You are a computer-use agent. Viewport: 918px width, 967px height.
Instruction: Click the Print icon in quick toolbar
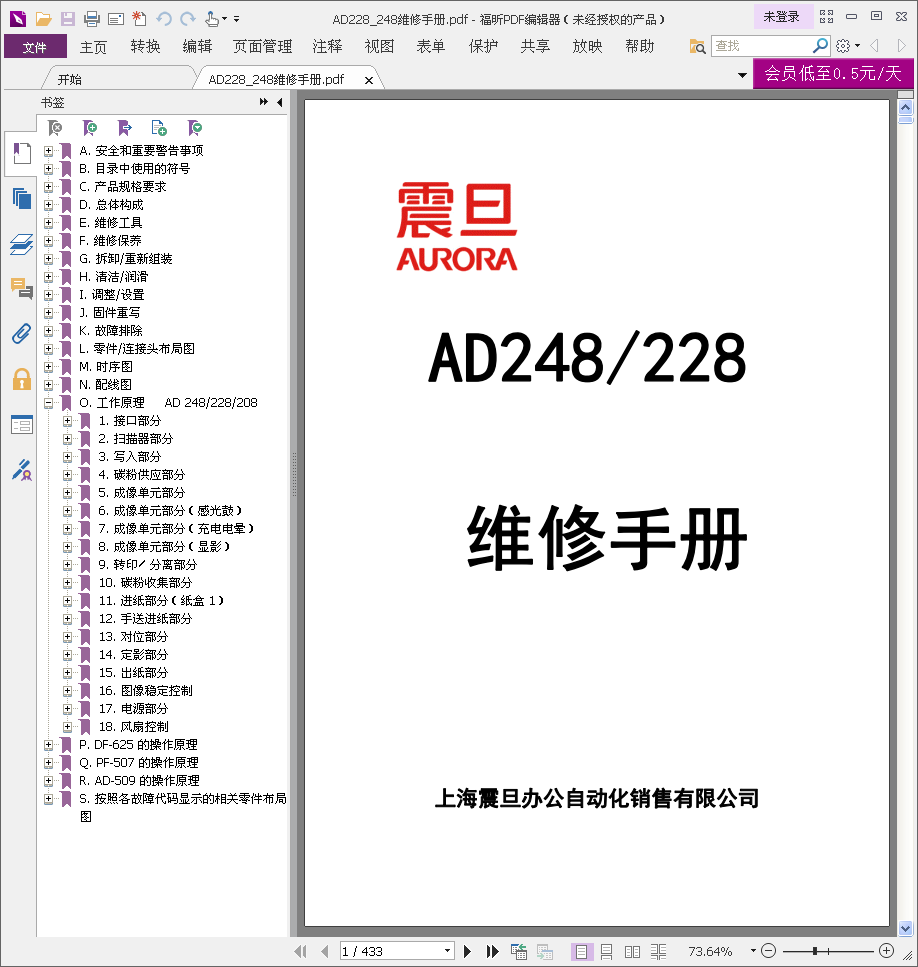point(92,19)
